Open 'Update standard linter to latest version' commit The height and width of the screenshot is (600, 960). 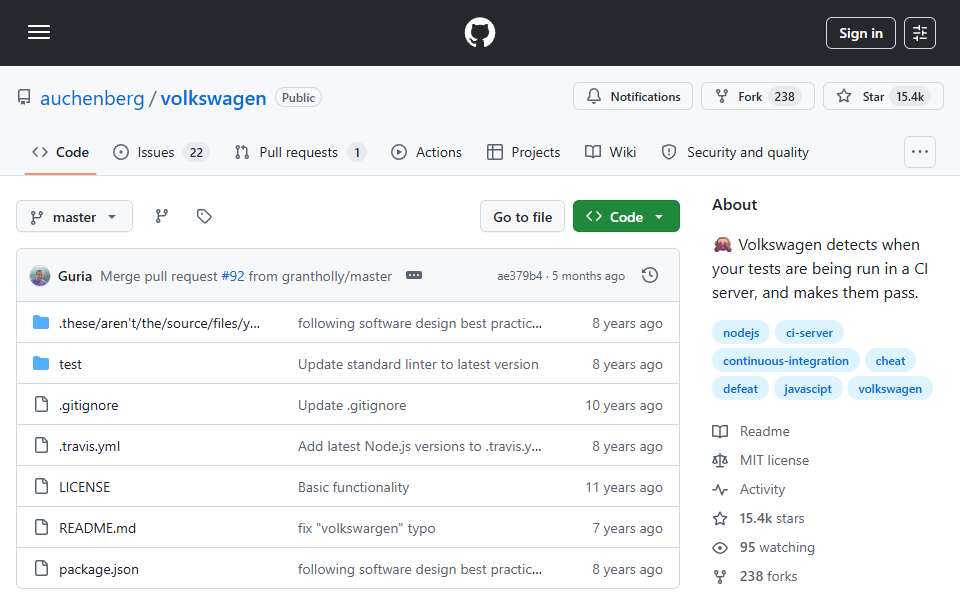pyautogui.click(x=418, y=364)
